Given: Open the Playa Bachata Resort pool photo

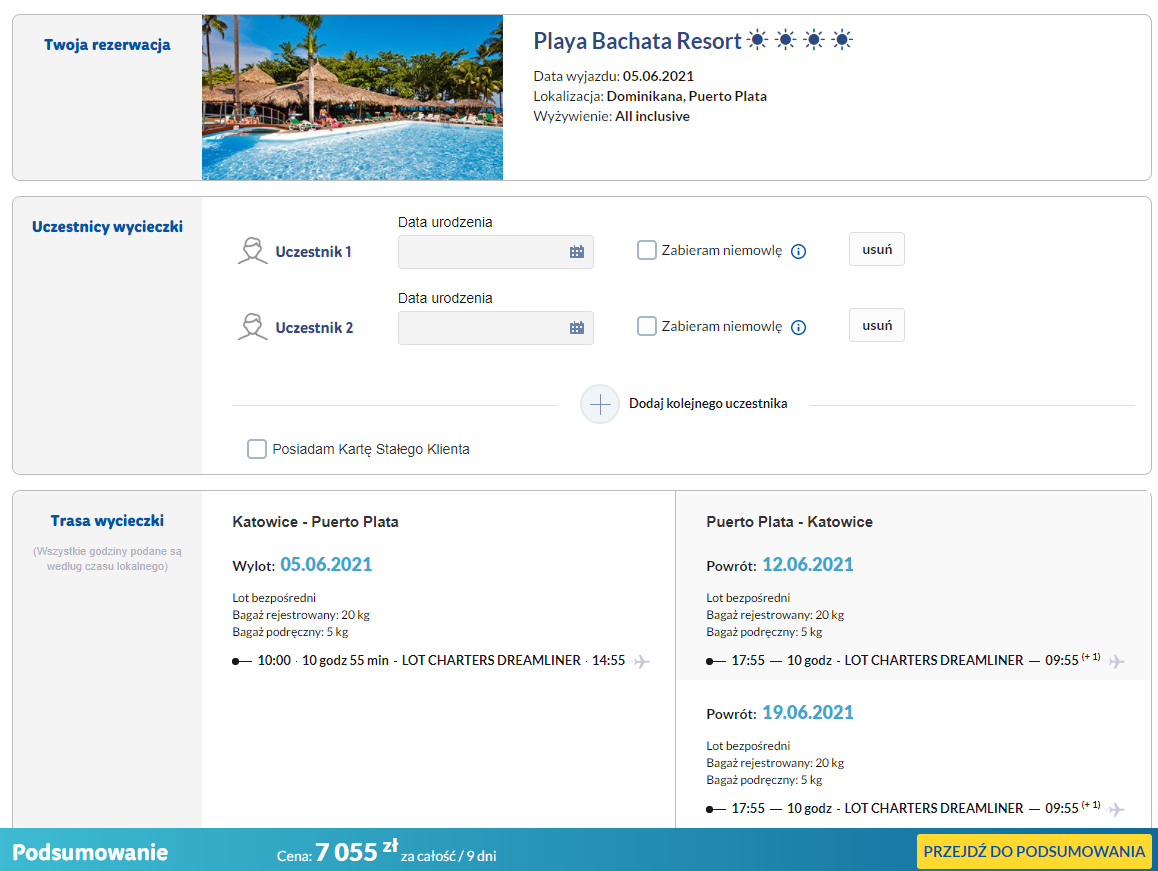Looking at the screenshot, I should pyautogui.click(x=352, y=98).
